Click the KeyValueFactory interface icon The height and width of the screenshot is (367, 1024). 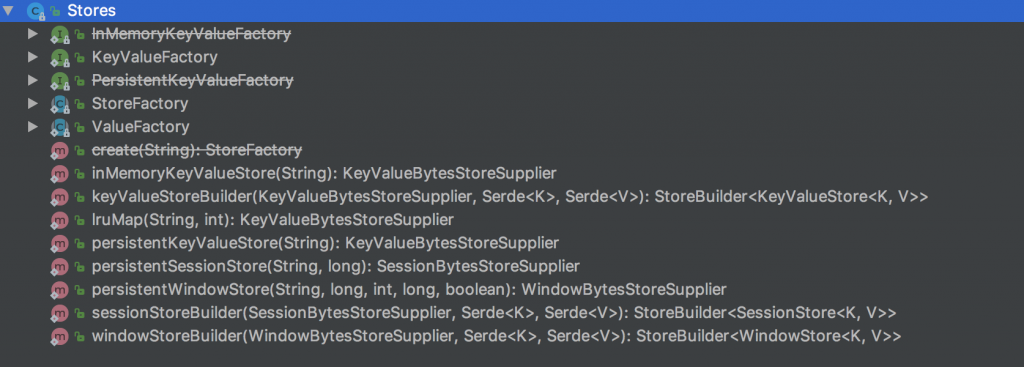60,57
